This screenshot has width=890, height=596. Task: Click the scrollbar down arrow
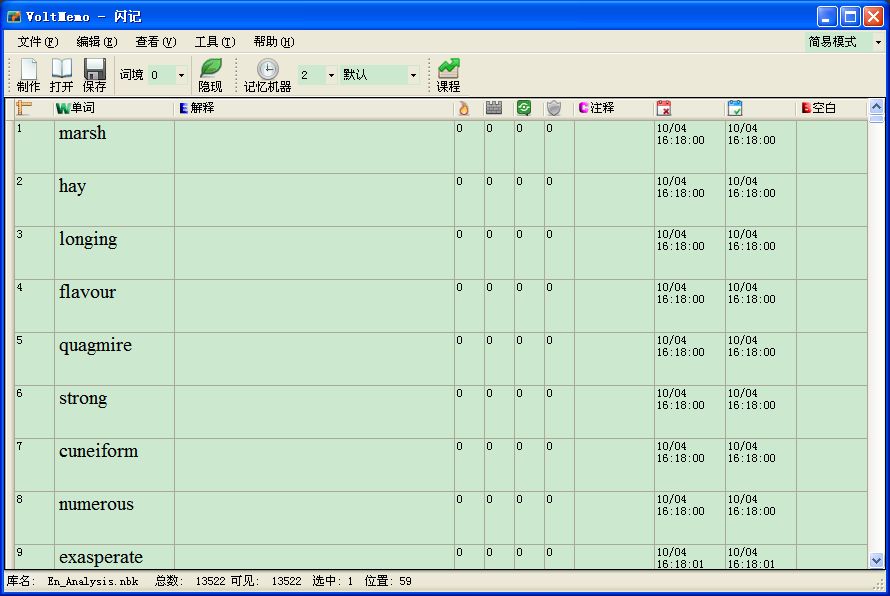point(876,560)
